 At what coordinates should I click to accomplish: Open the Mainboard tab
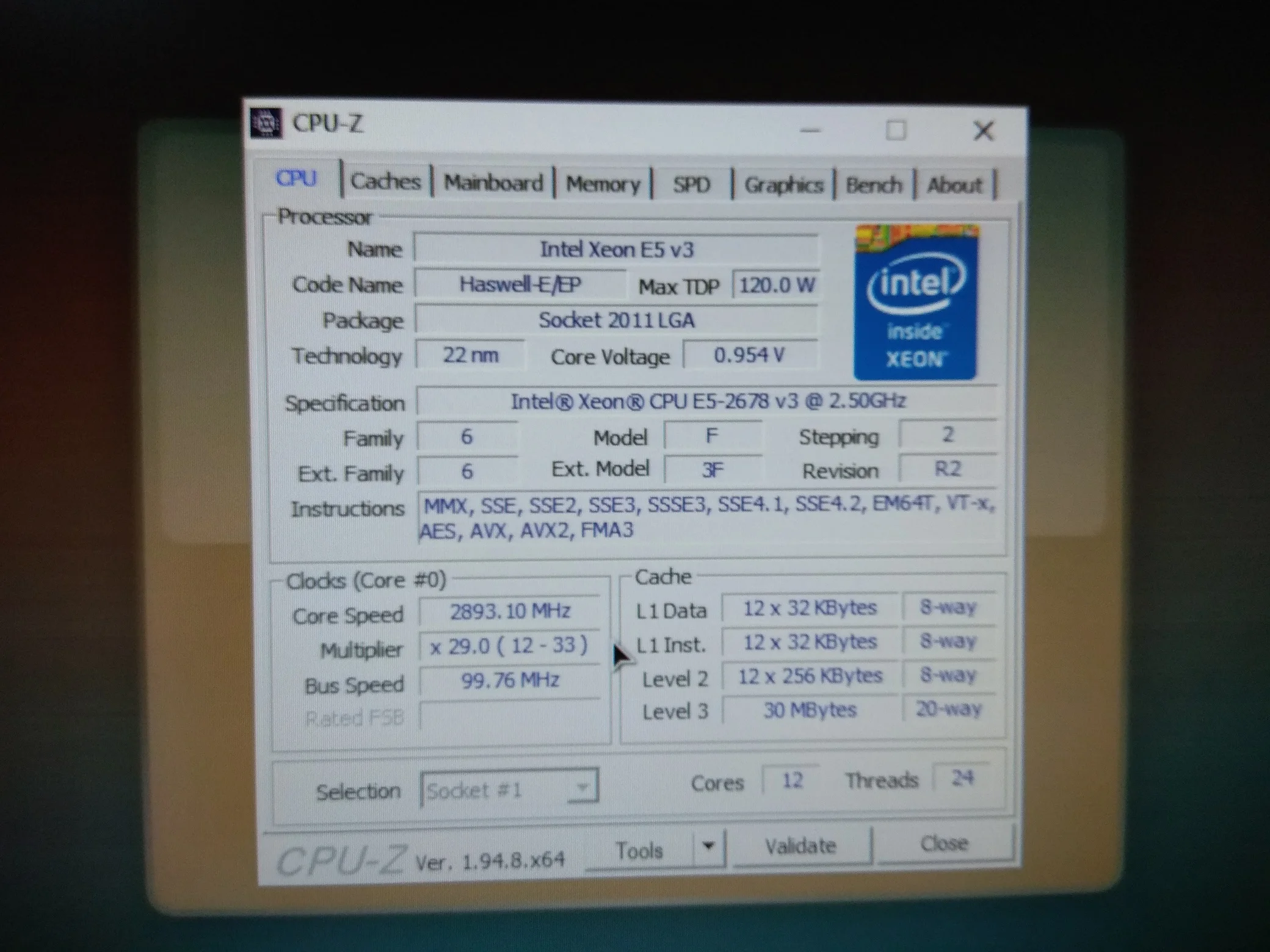point(493,183)
